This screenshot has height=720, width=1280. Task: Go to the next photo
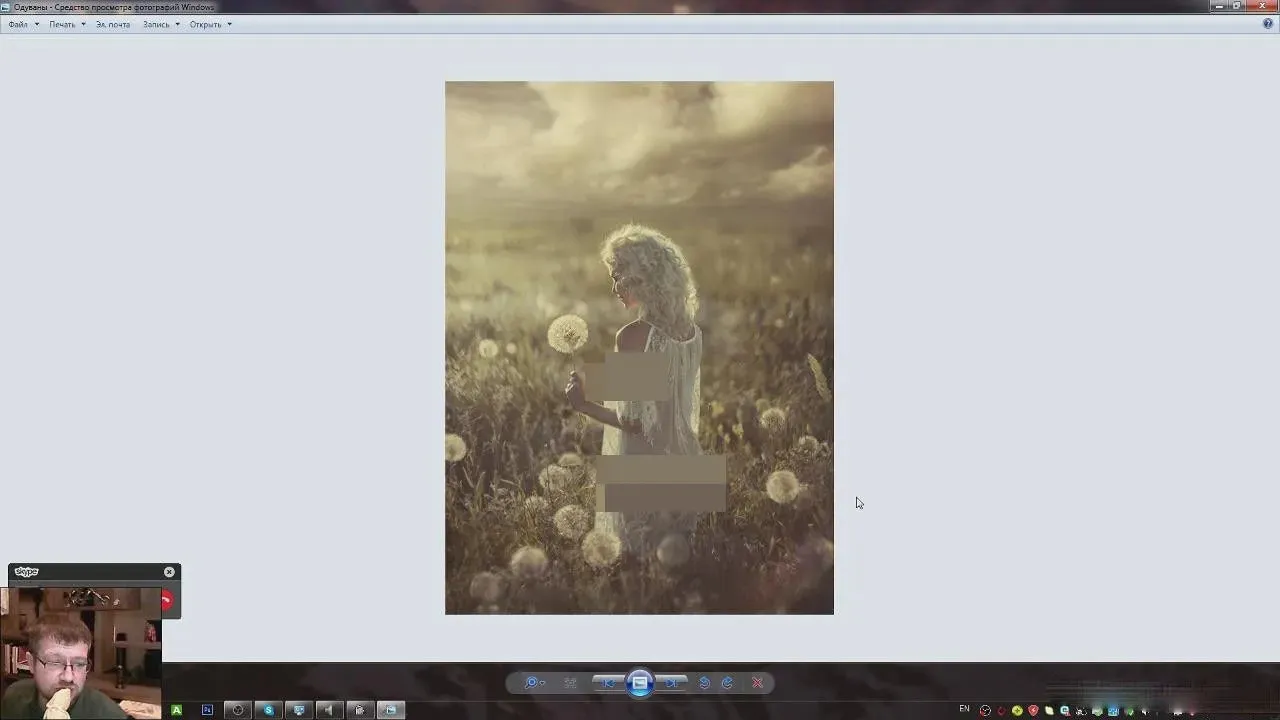pos(672,683)
